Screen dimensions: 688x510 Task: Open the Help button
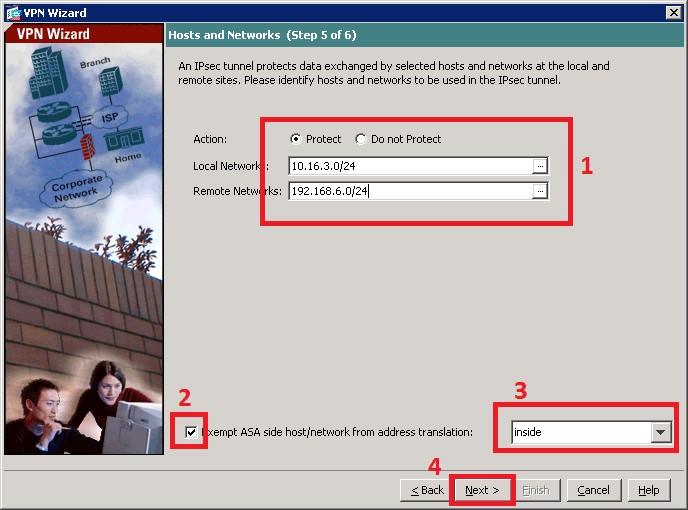[649, 490]
